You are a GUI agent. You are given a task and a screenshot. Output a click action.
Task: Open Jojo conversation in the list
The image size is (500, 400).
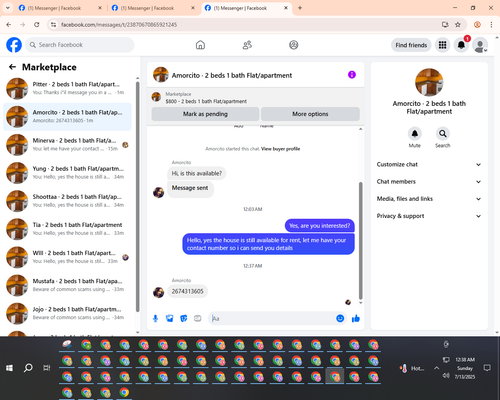coord(67,313)
